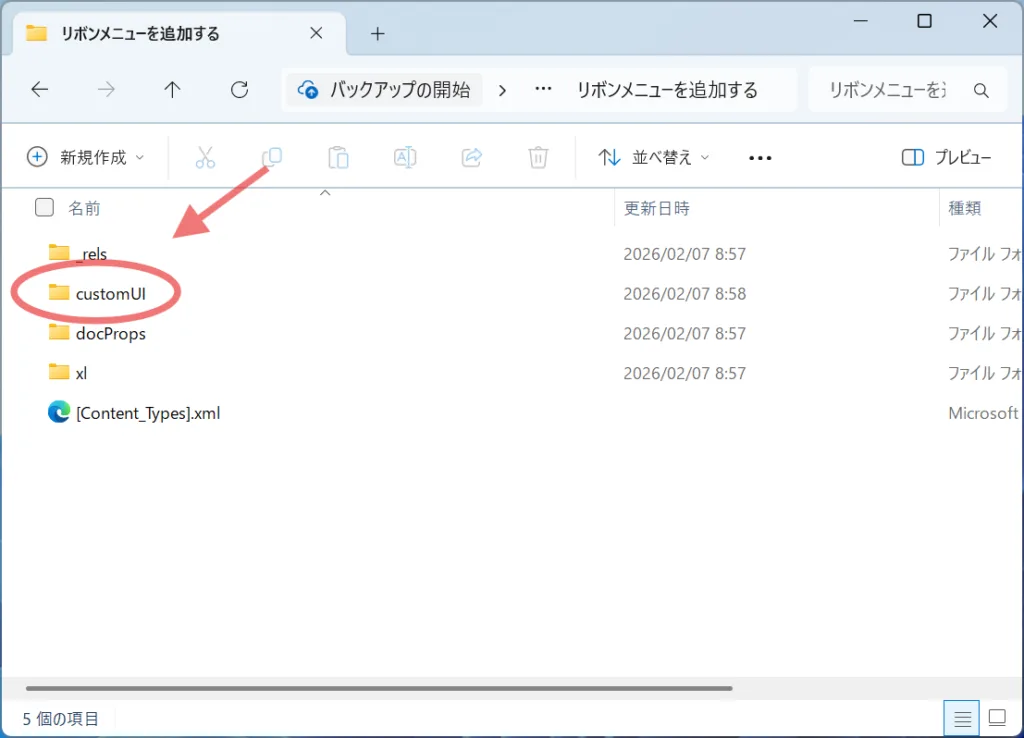Viewport: 1024px width, 738px height.
Task: Click the Share icon in toolbar
Action: click(x=472, y=157)
